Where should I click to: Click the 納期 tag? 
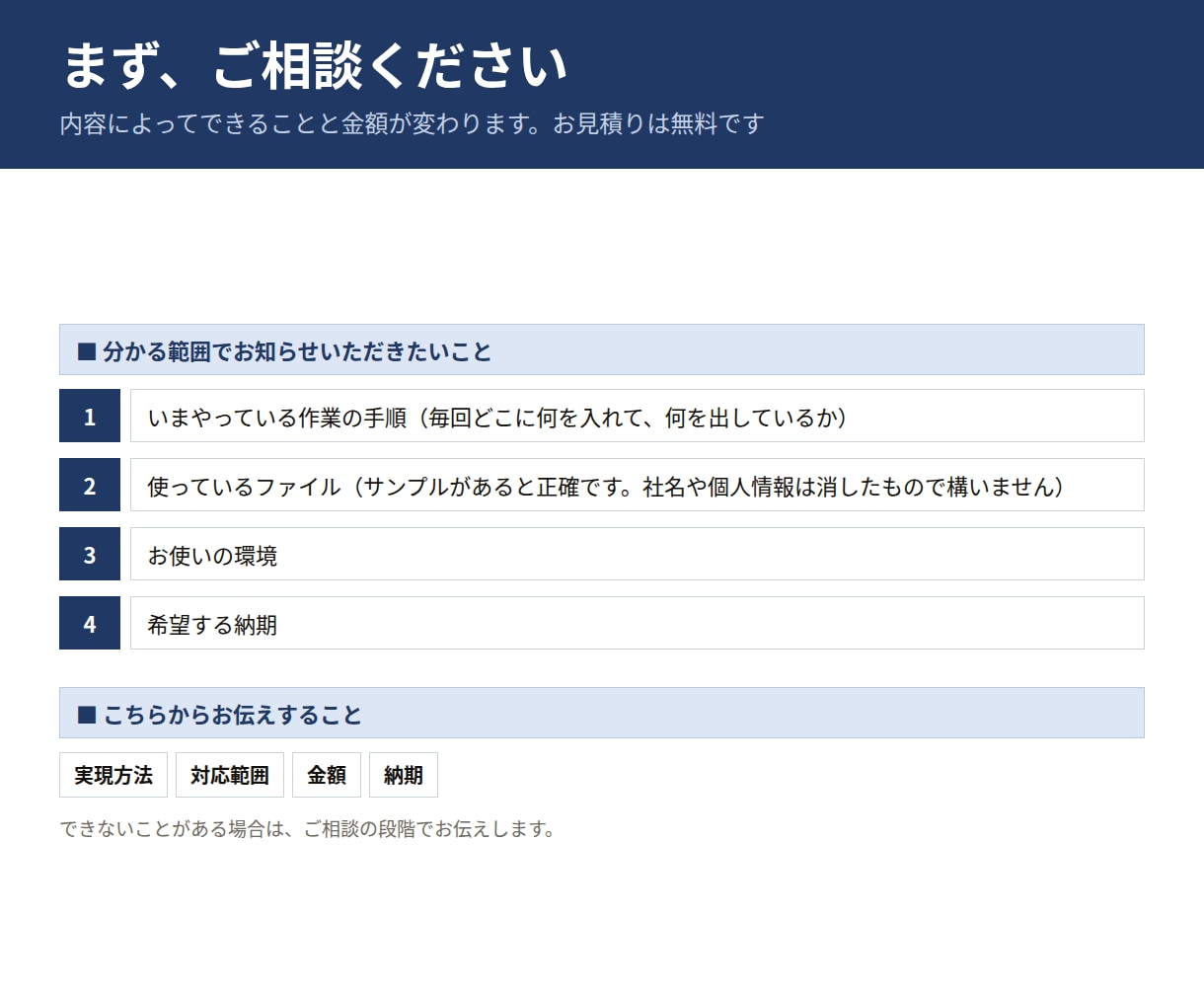tap(404, 775)
